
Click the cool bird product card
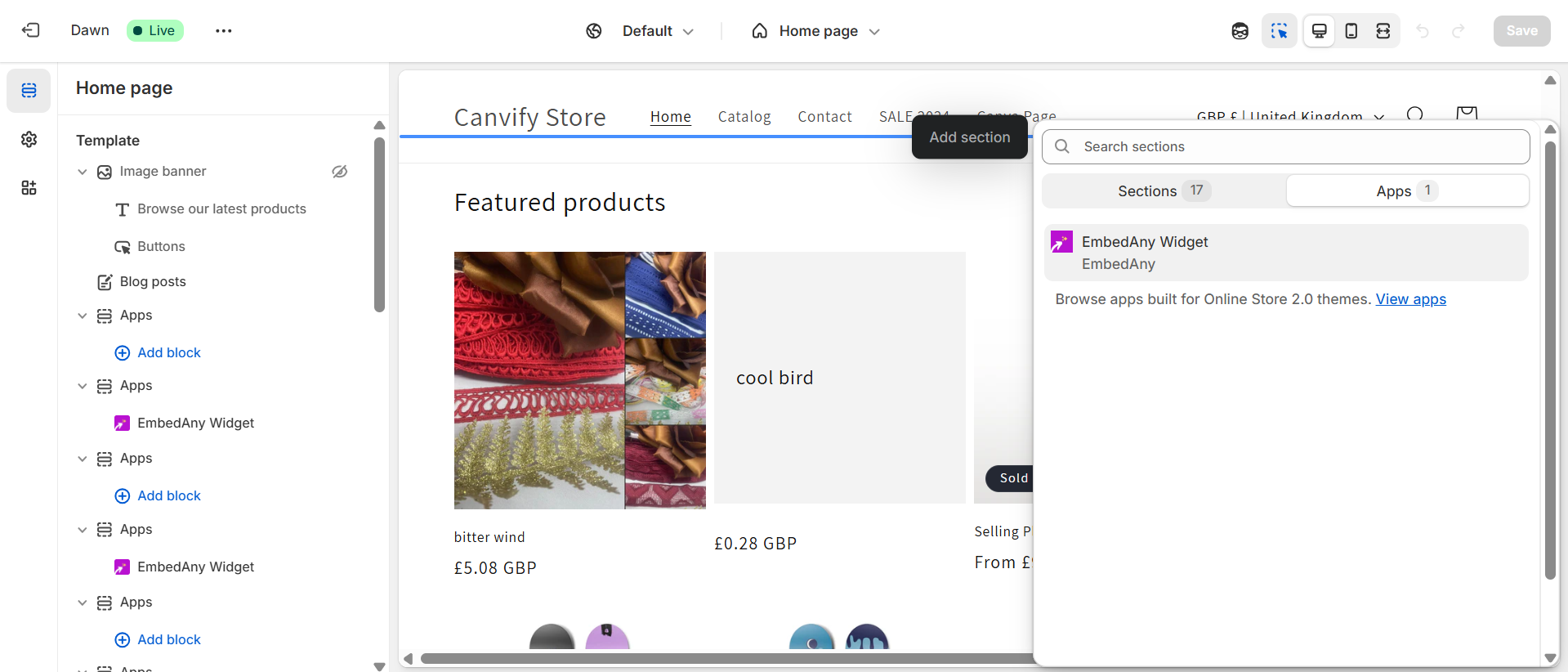(840, 378)
